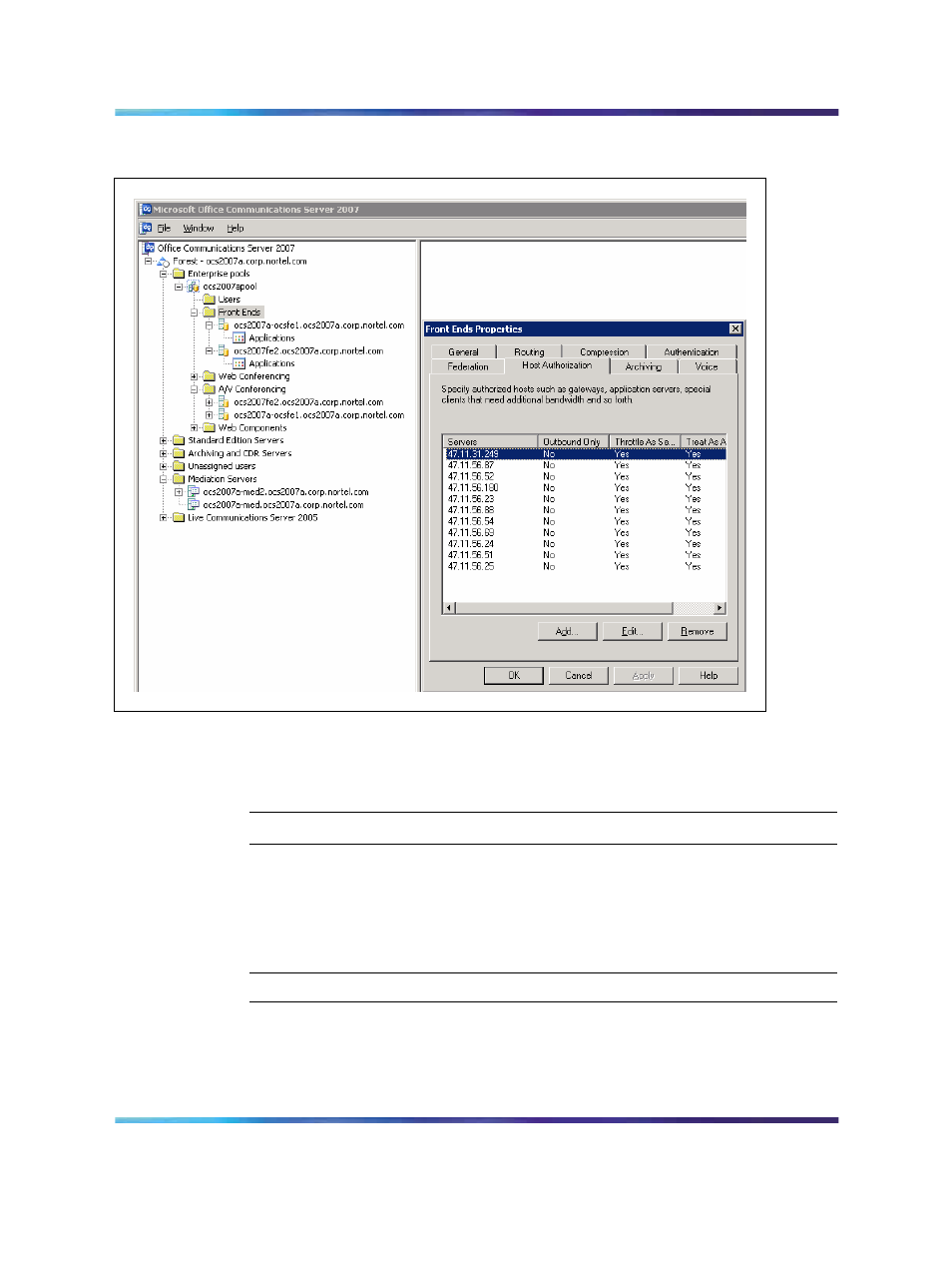952x1270 pixels.
Task: Expand the Web Components node
Action: (x=195, y=427)
